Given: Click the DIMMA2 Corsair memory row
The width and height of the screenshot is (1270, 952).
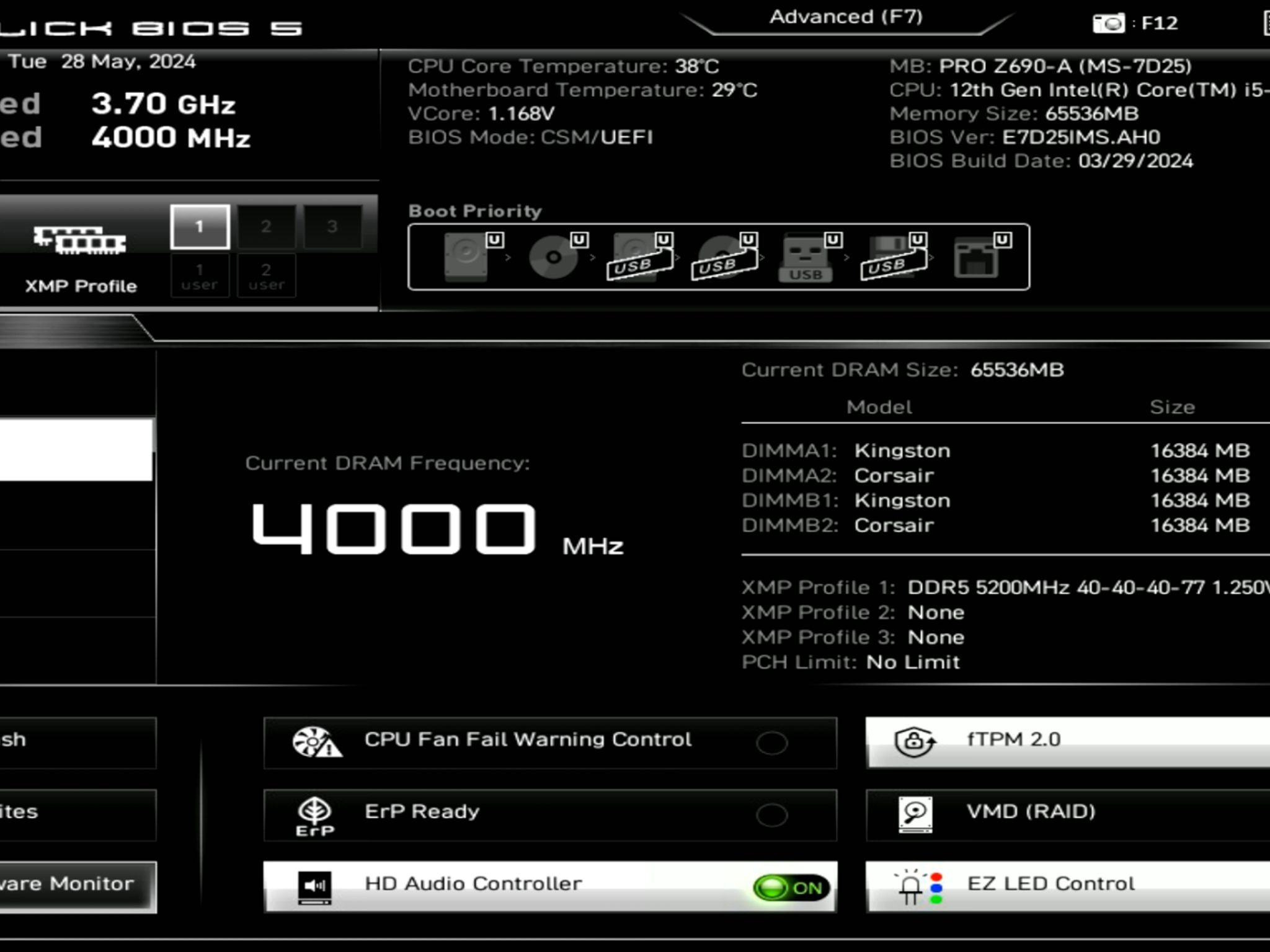Looking at the screenshot, I should point(996,475).
